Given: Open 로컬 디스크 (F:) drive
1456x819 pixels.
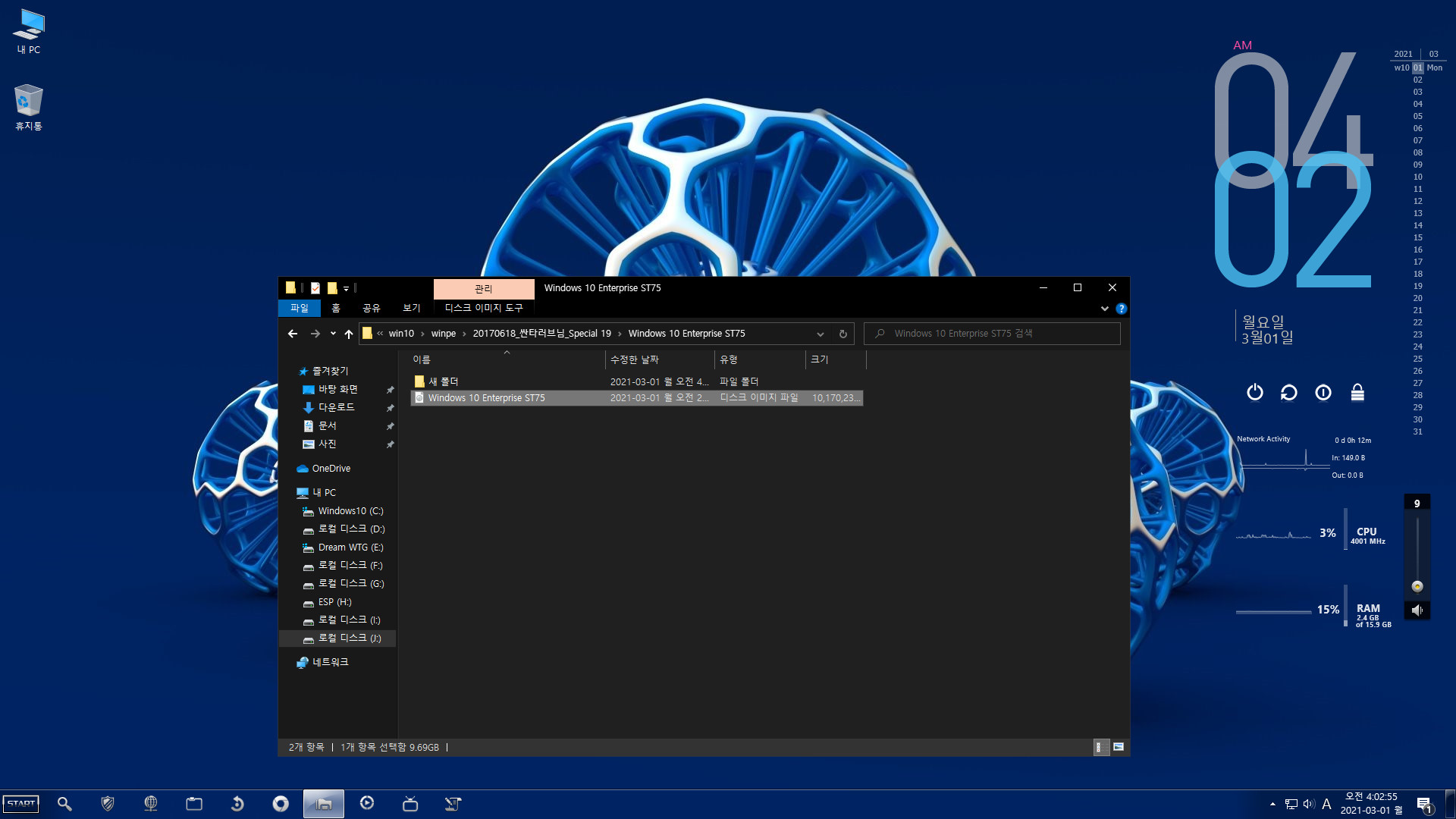Looking at the screenshot, I should [x=350, y=565].
